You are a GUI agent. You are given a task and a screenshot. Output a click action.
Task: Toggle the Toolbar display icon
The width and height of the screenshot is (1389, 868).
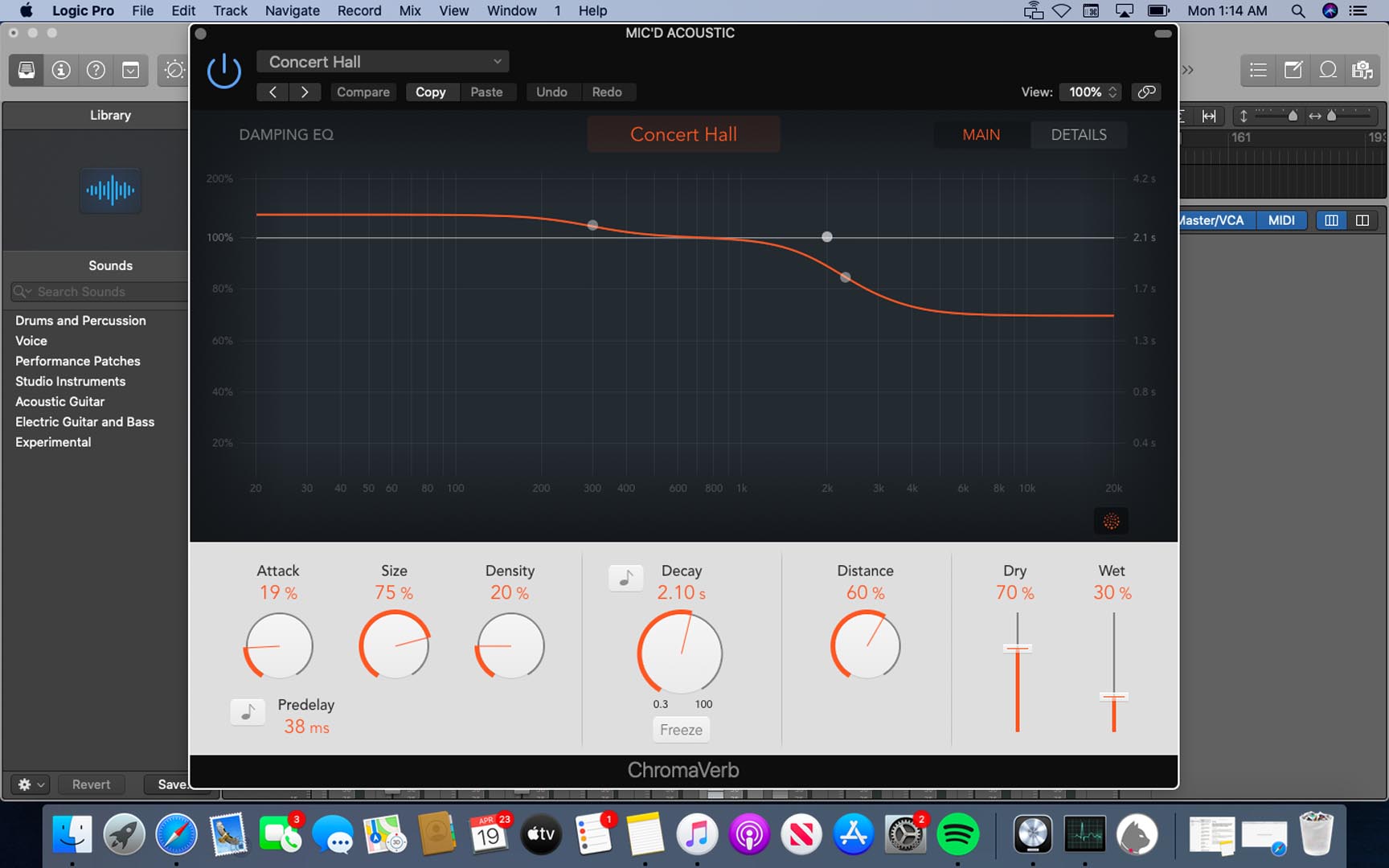(130, 70)
